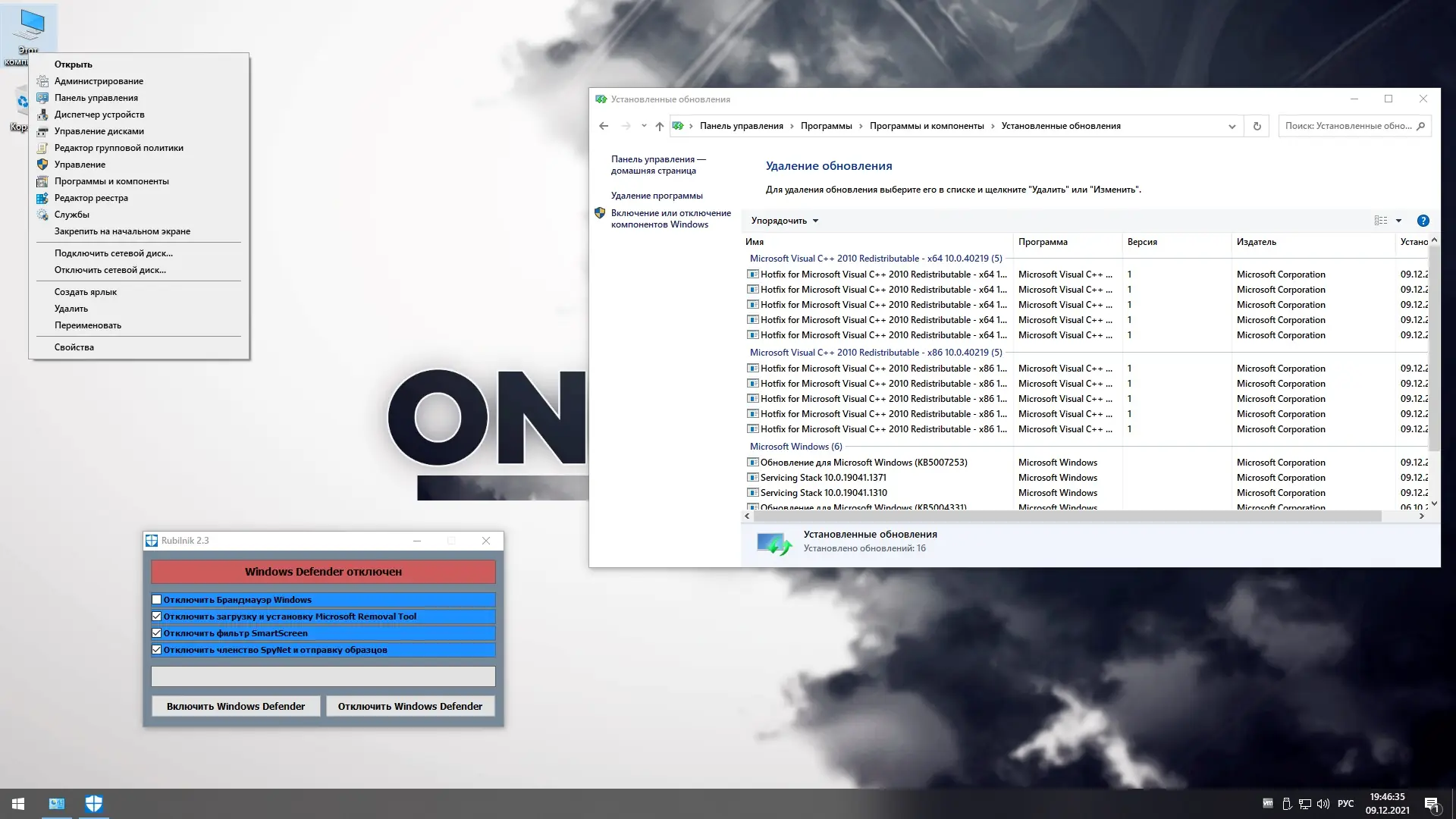The image size is (1456, 819).
Task: Choose 'Редактор реестра' from the context menu
Action: click(x=91, y=198)
